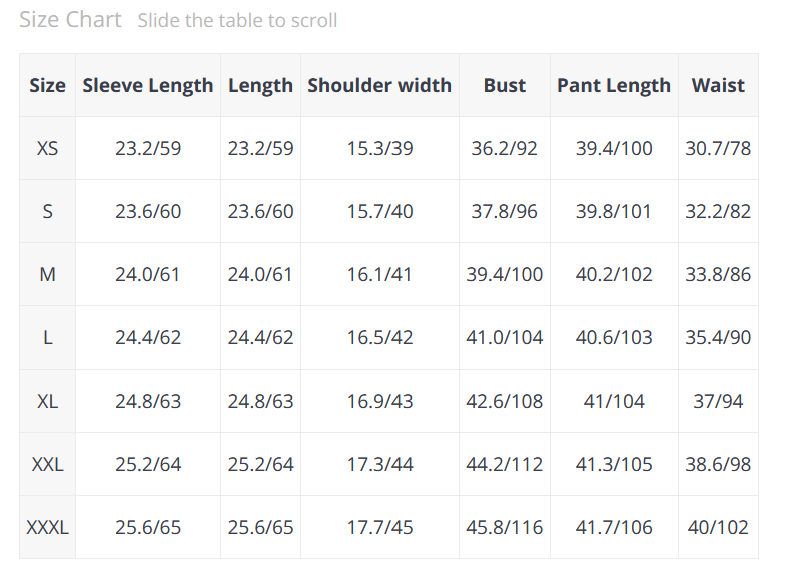Viewport: 792px width, 586px height.
Task: Click the Bust column header
Action: (504, 85)
